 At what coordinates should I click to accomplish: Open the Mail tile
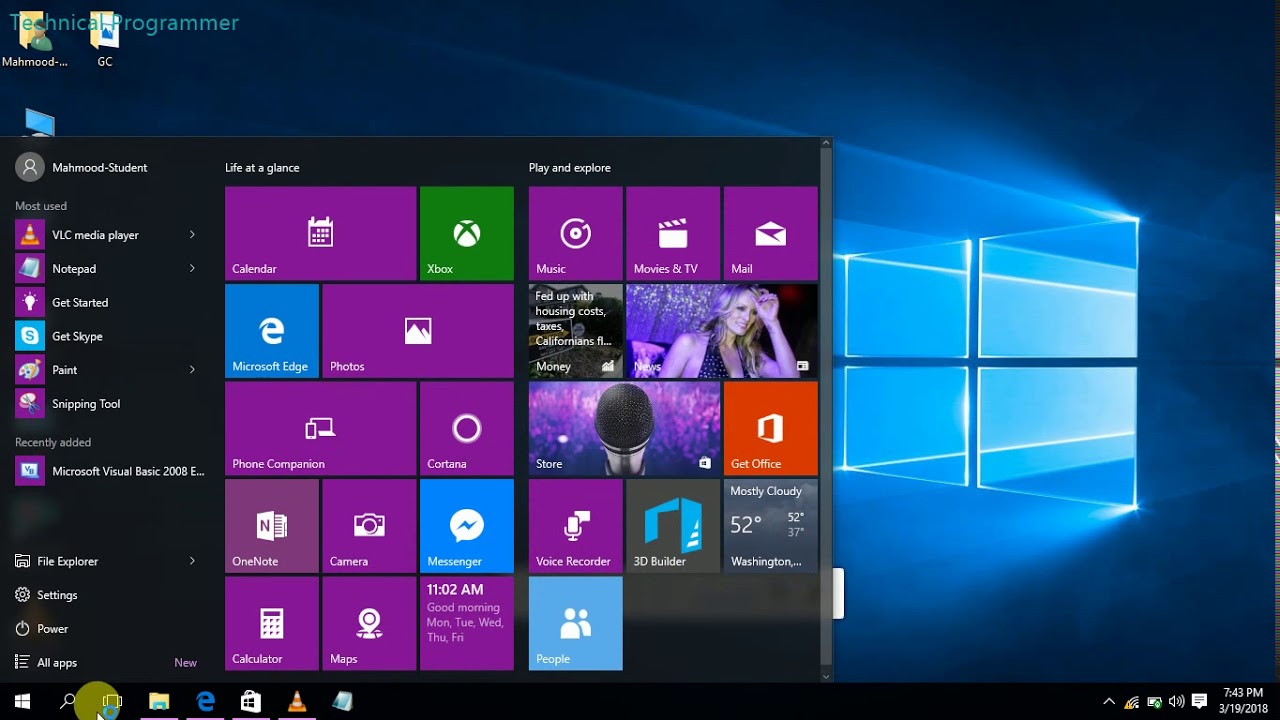pyautogui.click(x=771, y=233)
